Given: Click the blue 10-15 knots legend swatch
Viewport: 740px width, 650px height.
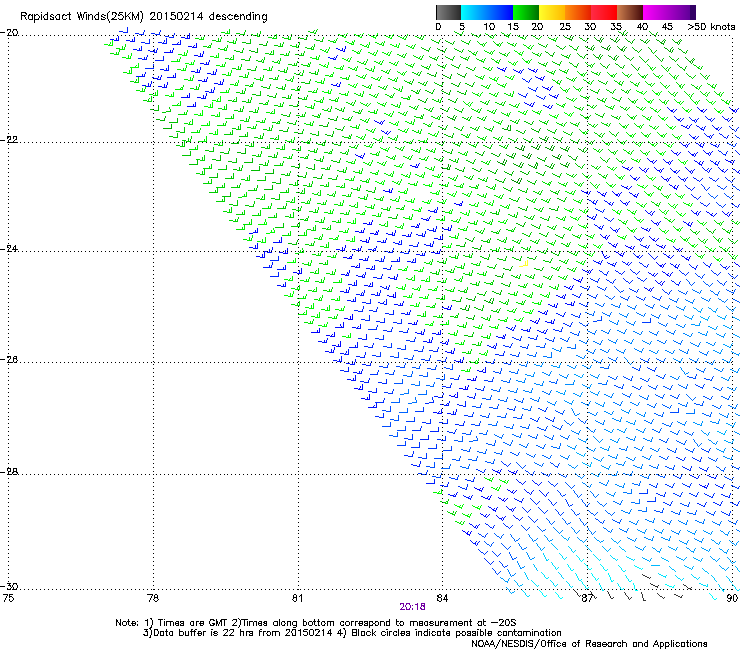Looking at the screenshot, I should (x=500, y=12).
